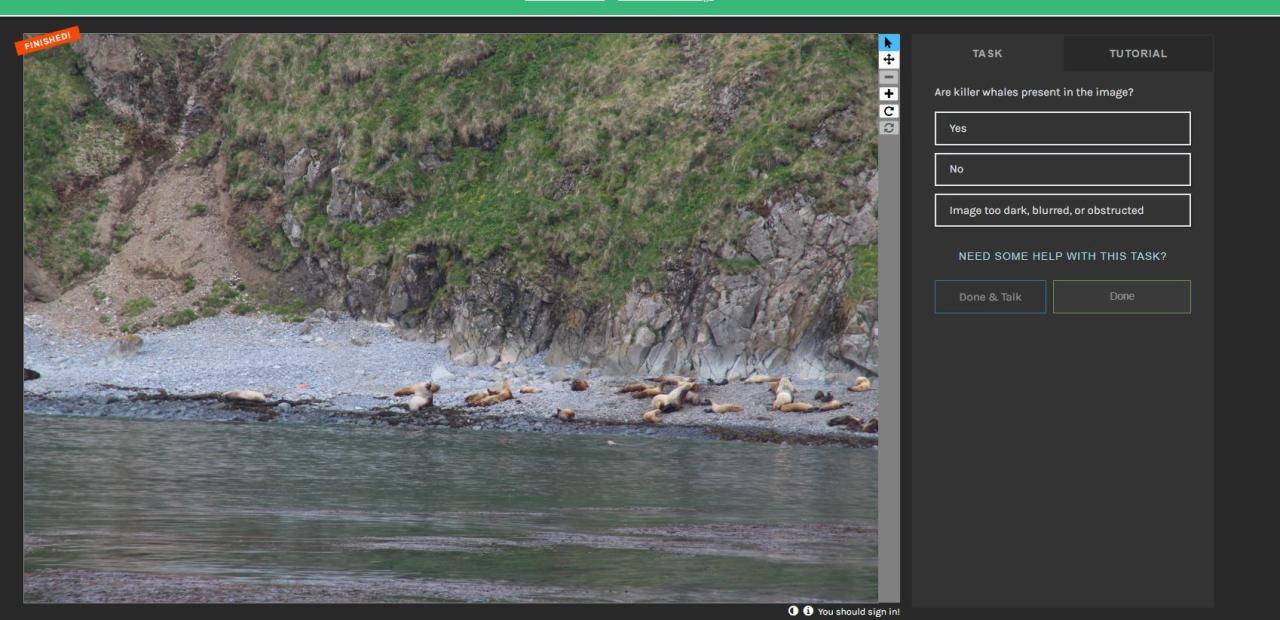Image resolution: width=1280 pixels, height=620 pixels.
Task: Choose 'Image too dark, blurred, or obstructed'
Action: 1062,210
